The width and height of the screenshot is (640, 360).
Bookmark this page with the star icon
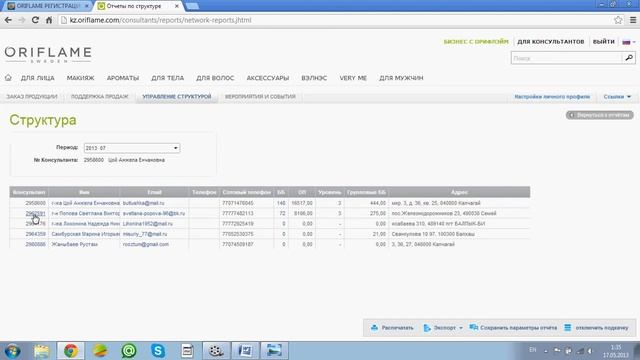pyautogui.click(x=618, y=20)
